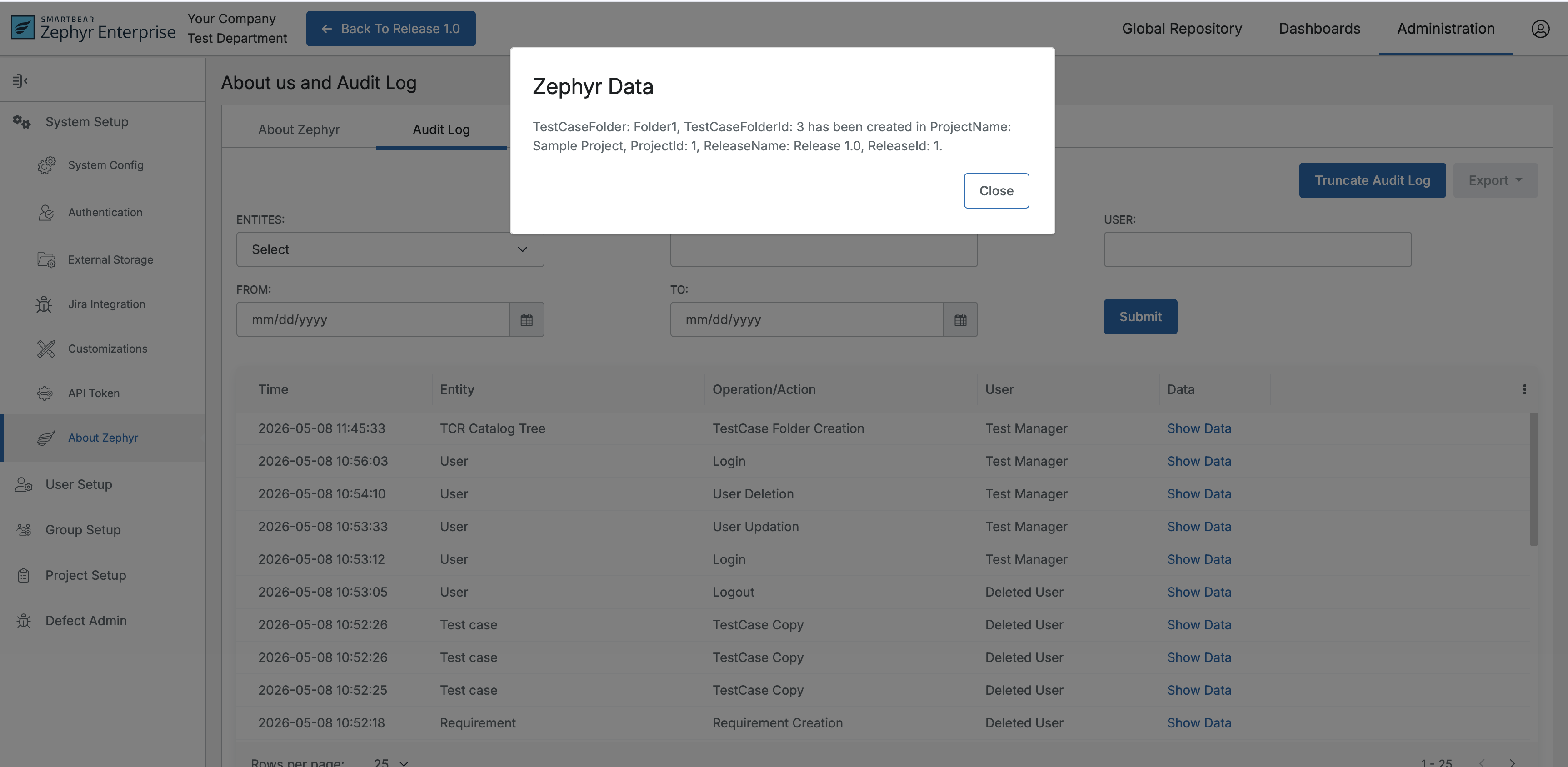Open the user profile icon
1568x767 pixels.
click(x=1540, y=29)
